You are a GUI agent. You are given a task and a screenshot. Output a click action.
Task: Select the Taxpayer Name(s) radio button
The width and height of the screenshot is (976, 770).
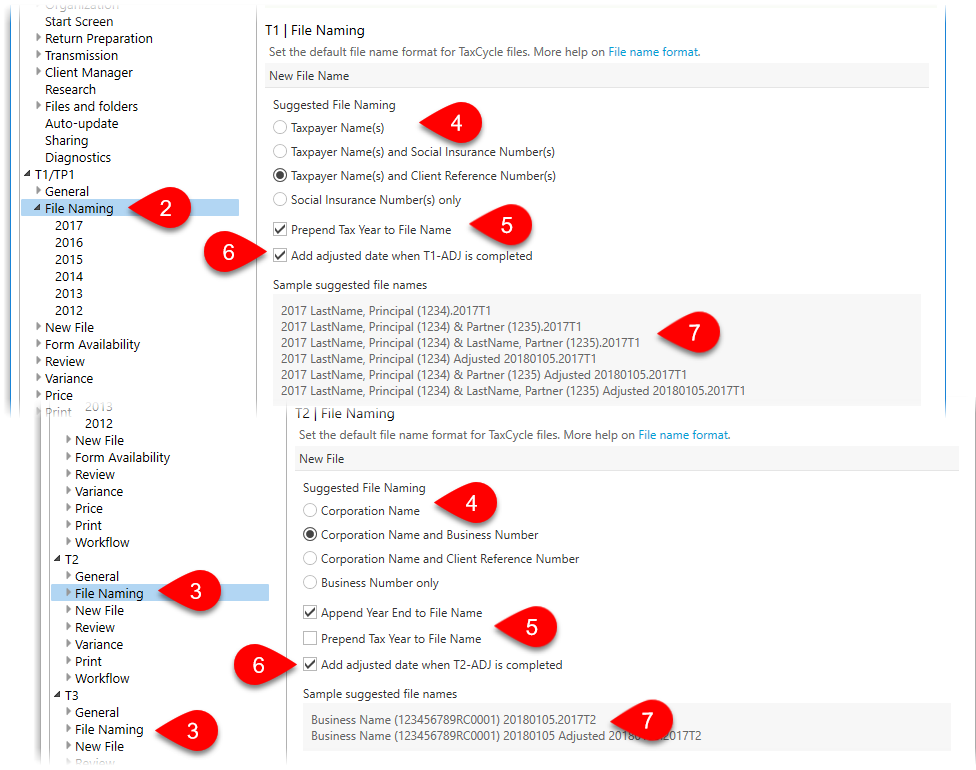point(280,128)
